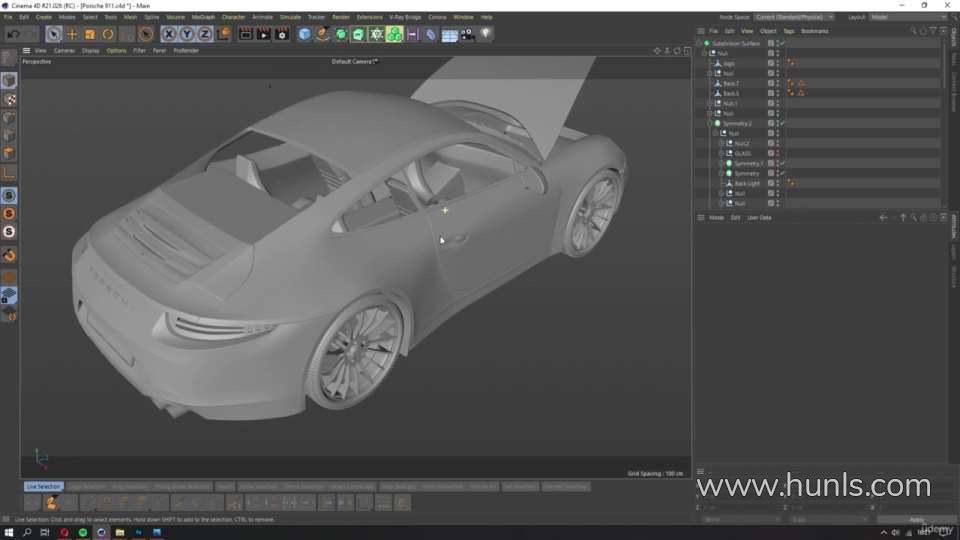Open the viewport Cameras menu

point(64,50)
